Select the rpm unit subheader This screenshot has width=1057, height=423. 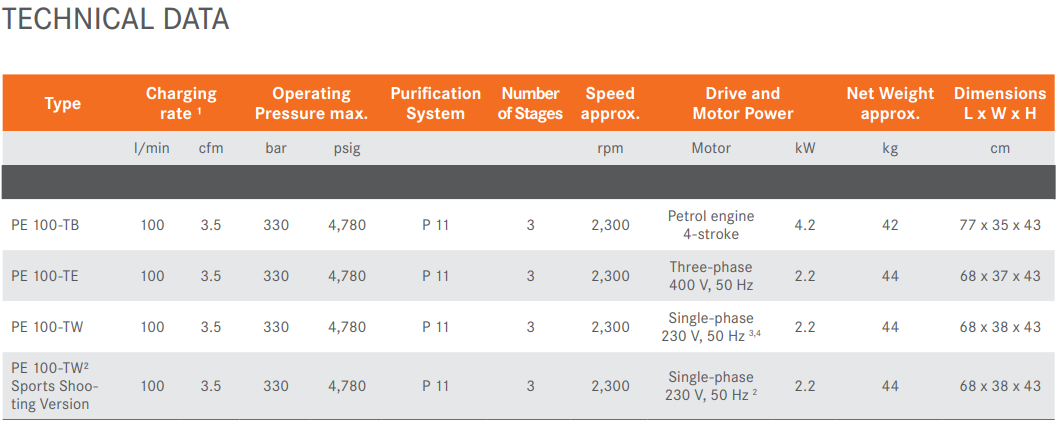point(610,148)
